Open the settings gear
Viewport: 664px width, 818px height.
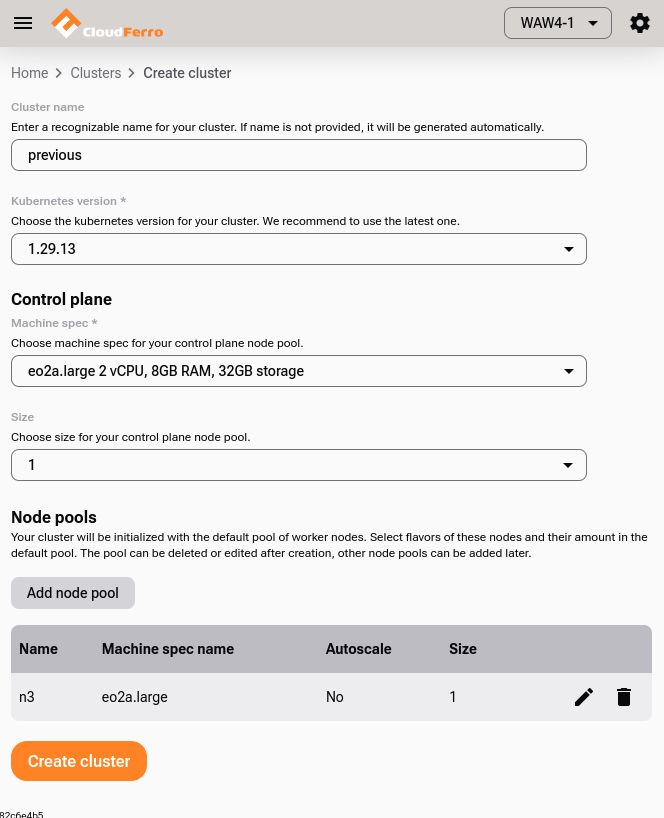pyautogui.click(x=640, y=23)
